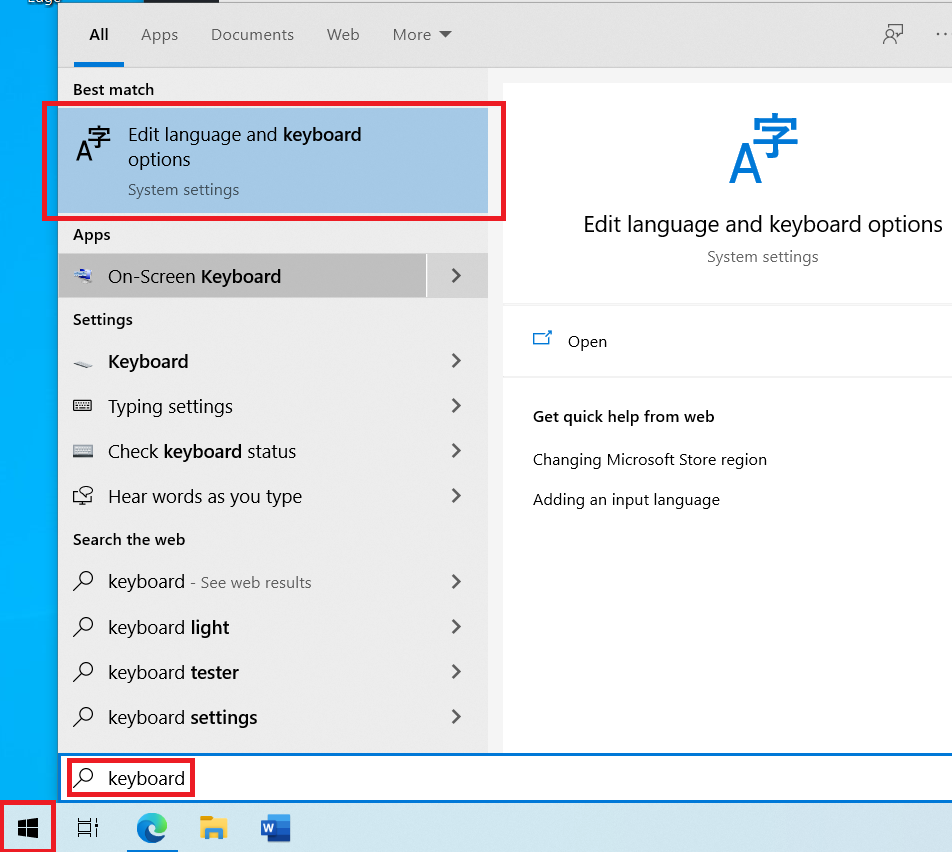This screenshot has height=852, width=952.
Task: Launch Microsoft Edge from the taskbar
Action: click(x=152, y=827)
